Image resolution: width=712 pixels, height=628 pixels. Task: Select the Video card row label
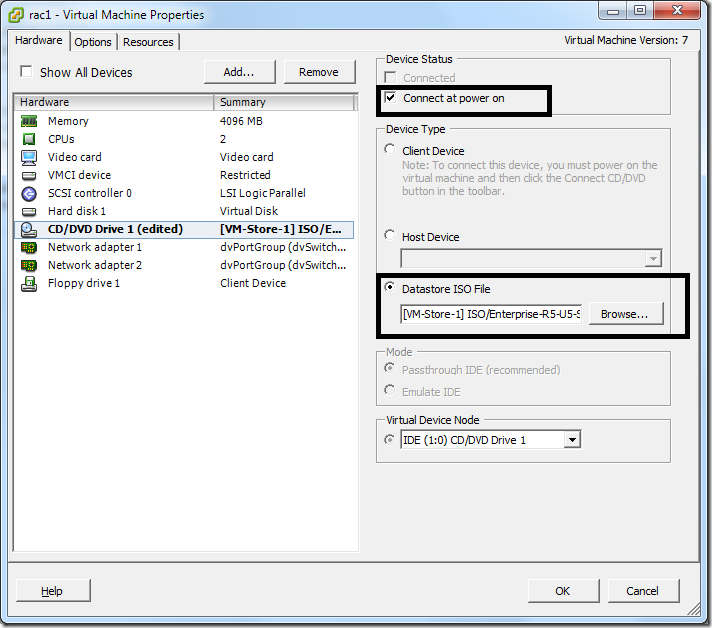point(75,157)
